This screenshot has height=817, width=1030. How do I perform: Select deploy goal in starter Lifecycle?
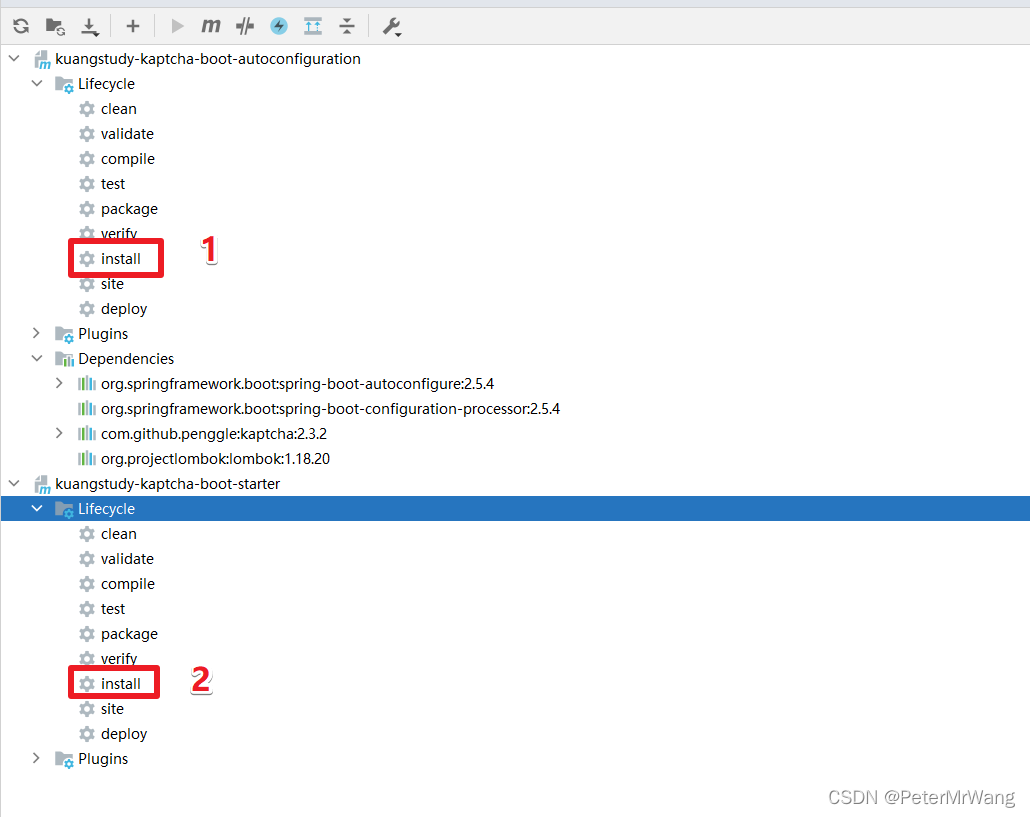pyautogui.click(x=124, y=734)
